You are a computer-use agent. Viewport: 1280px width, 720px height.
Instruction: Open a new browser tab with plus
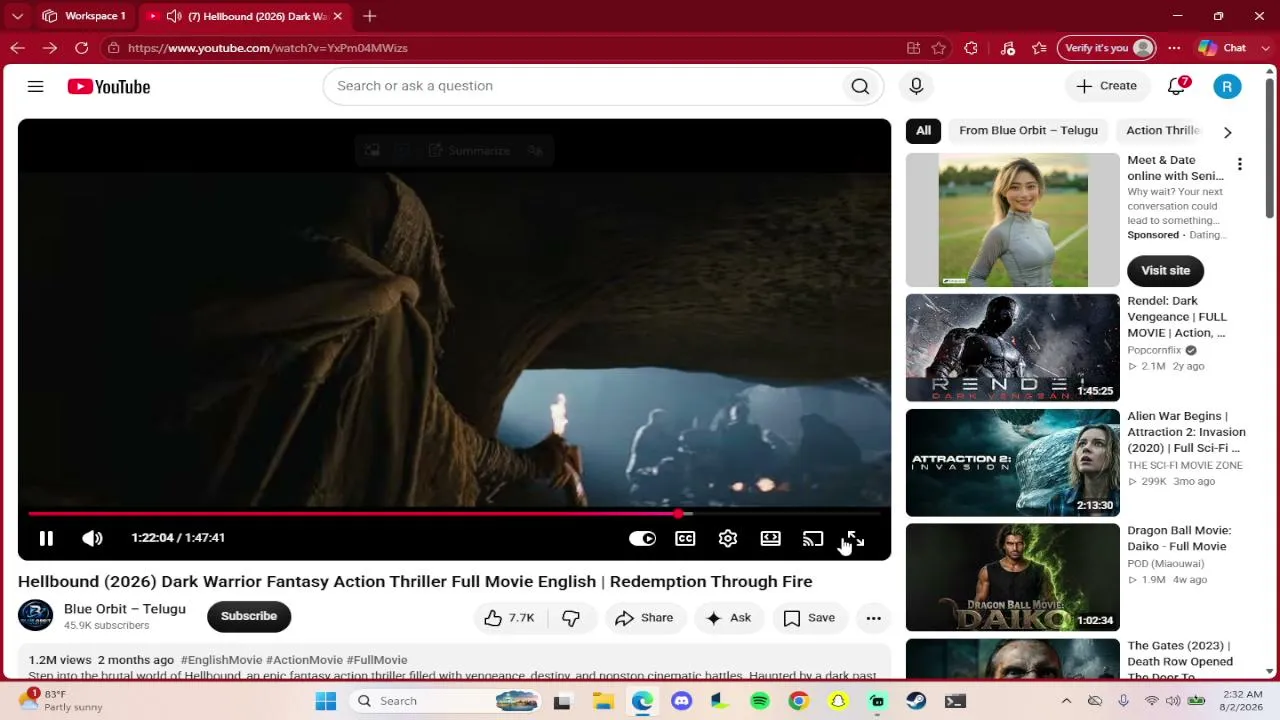[370, 16]
